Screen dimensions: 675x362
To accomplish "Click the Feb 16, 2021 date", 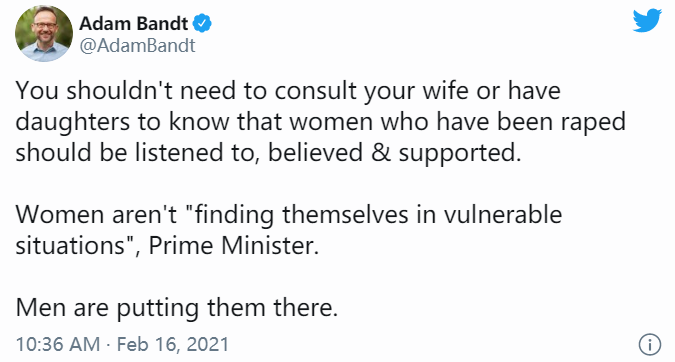I will click(173, 344).
